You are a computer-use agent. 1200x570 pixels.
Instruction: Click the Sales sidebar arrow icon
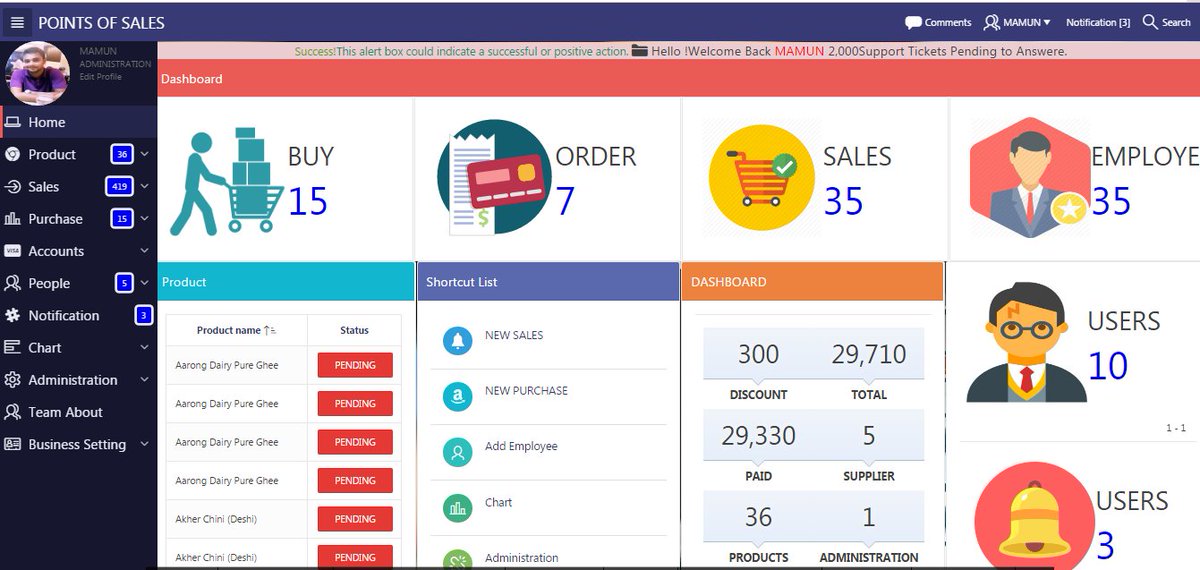(x=13, y=186)
